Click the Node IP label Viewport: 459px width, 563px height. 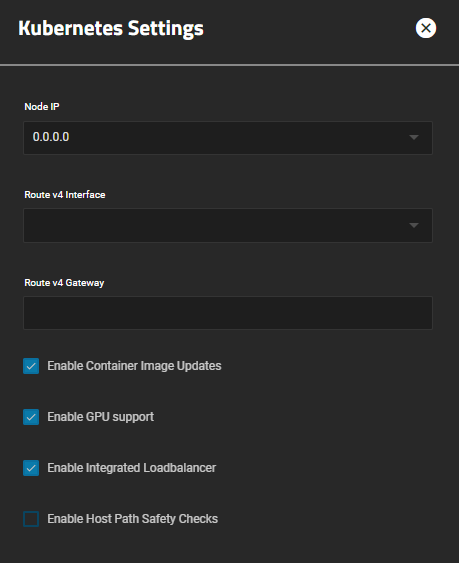(42, 107)
